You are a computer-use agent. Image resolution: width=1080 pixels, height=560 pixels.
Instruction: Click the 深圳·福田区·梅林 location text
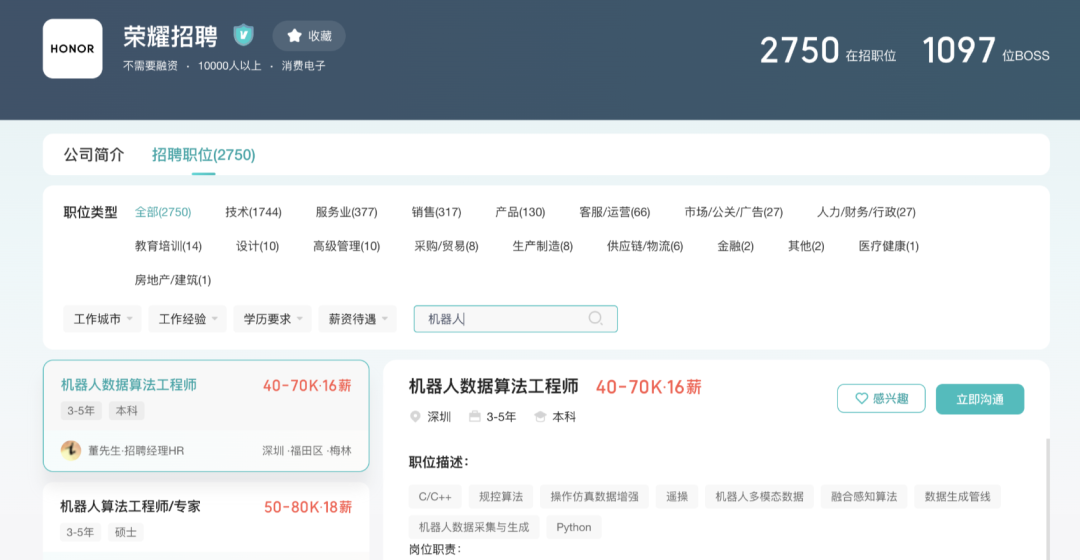307,450
